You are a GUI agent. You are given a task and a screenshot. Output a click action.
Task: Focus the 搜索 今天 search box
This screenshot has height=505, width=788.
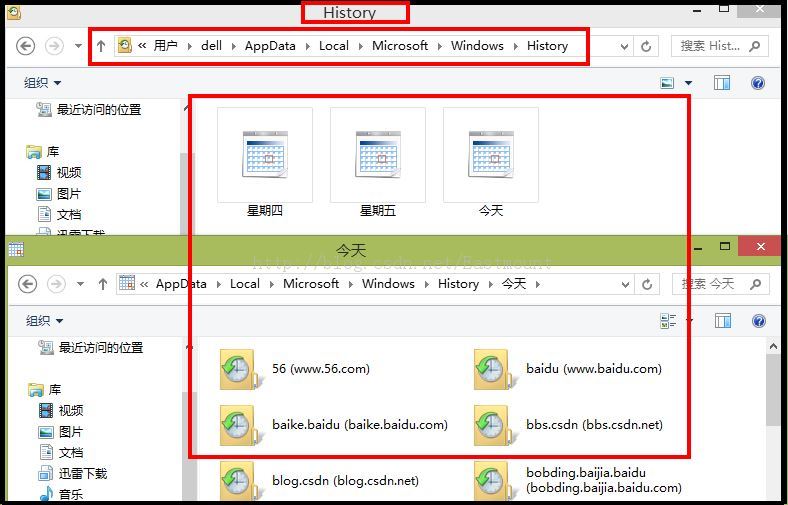click(721, 284)
